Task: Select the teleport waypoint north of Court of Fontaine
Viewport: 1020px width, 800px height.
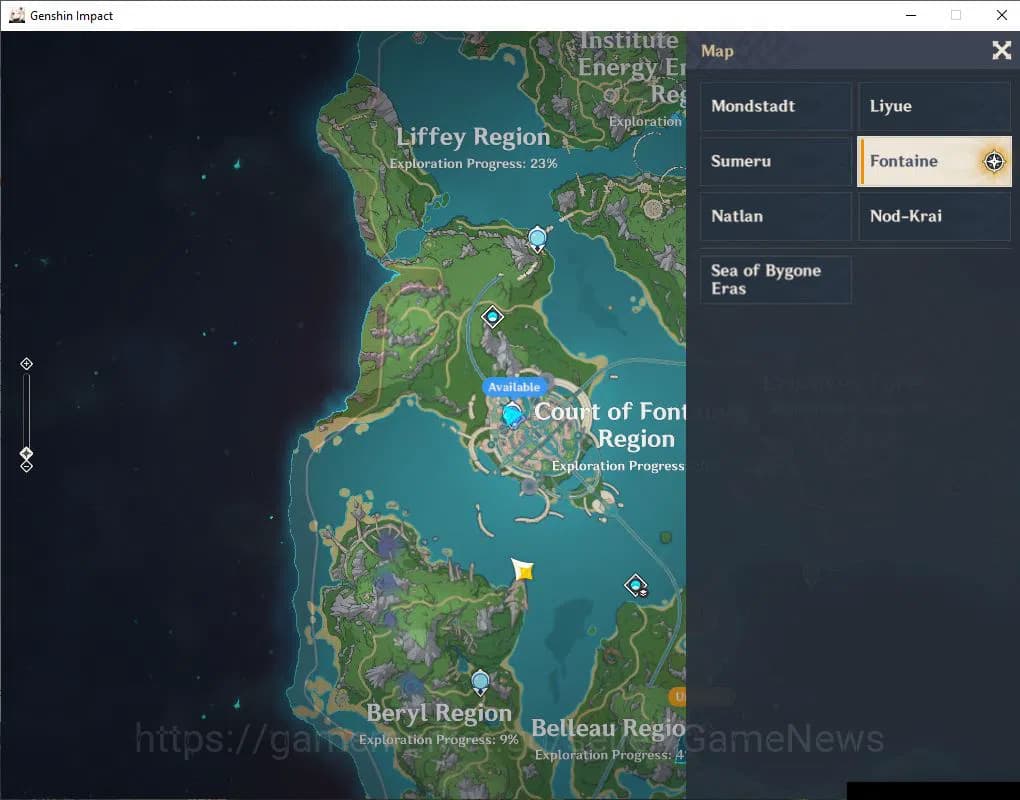Action: [492, 317]
